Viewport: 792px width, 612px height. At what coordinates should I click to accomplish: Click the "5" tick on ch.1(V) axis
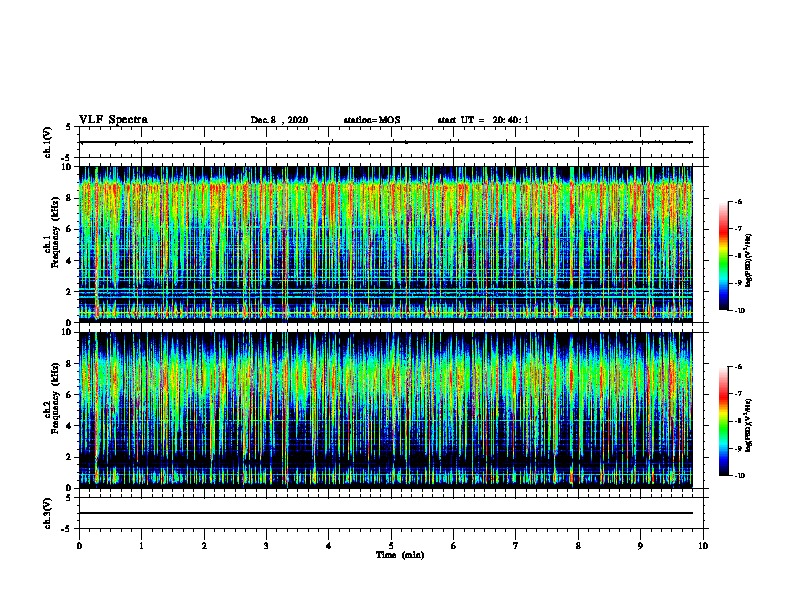(69, 127)
